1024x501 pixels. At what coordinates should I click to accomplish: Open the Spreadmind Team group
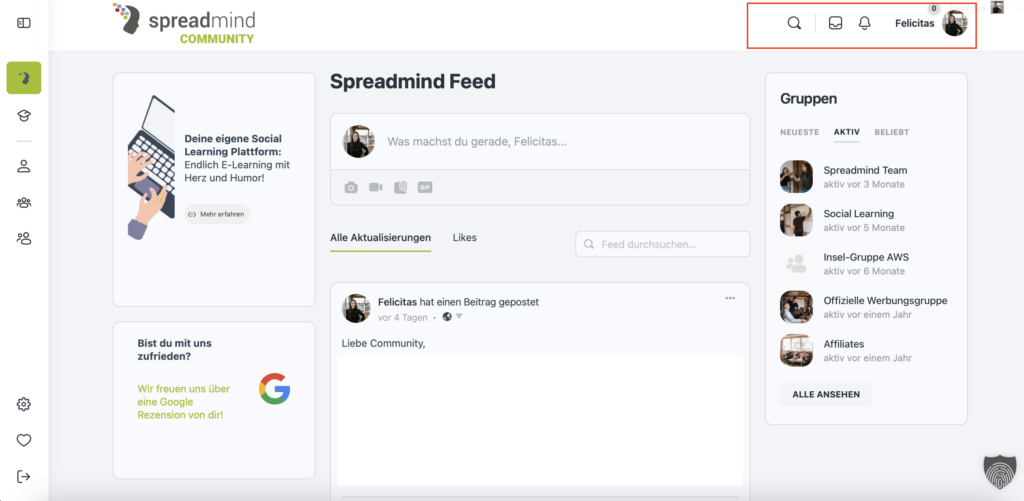pos(865,170)
